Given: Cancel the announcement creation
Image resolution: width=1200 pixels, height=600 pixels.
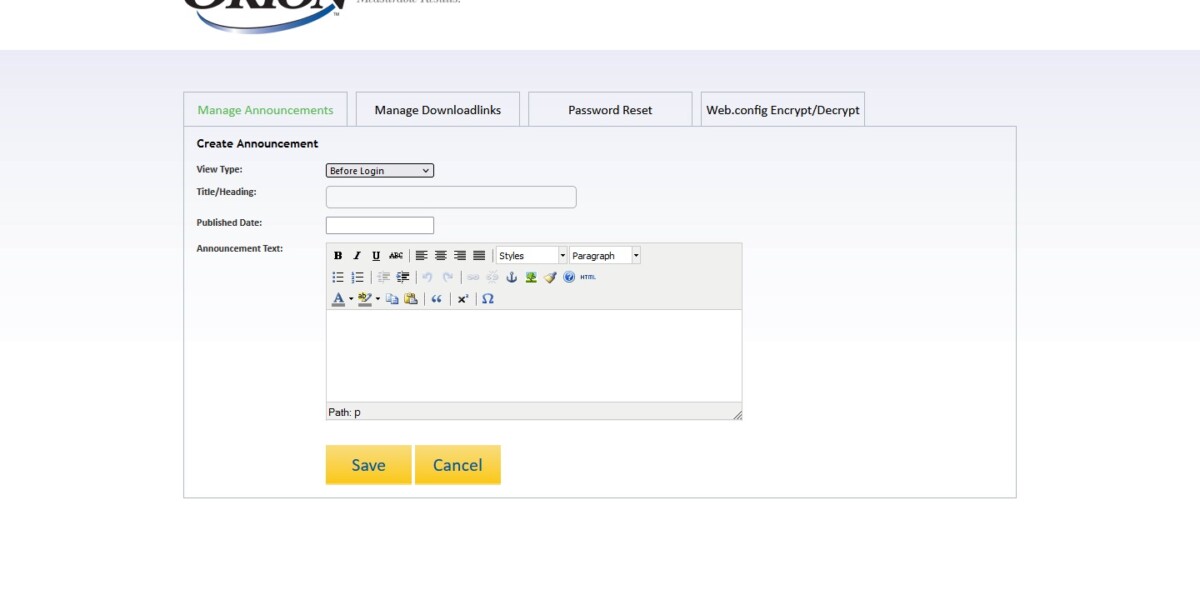Looking at the screenshot, I should pos(457,465).
